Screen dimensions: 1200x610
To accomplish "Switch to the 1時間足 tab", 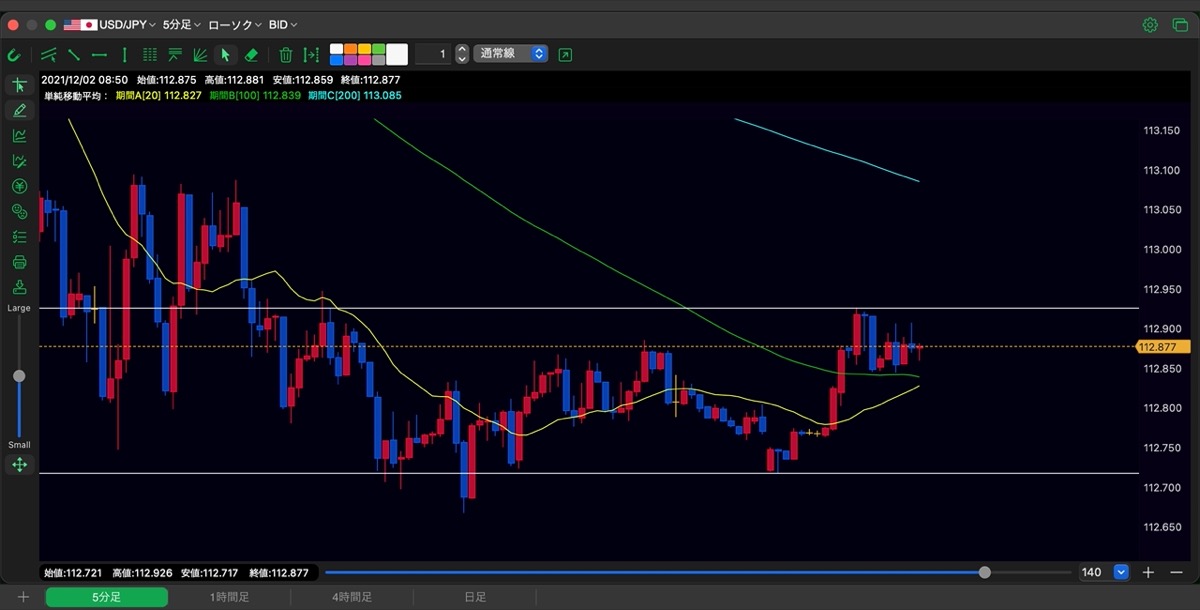I will point(229,597).
